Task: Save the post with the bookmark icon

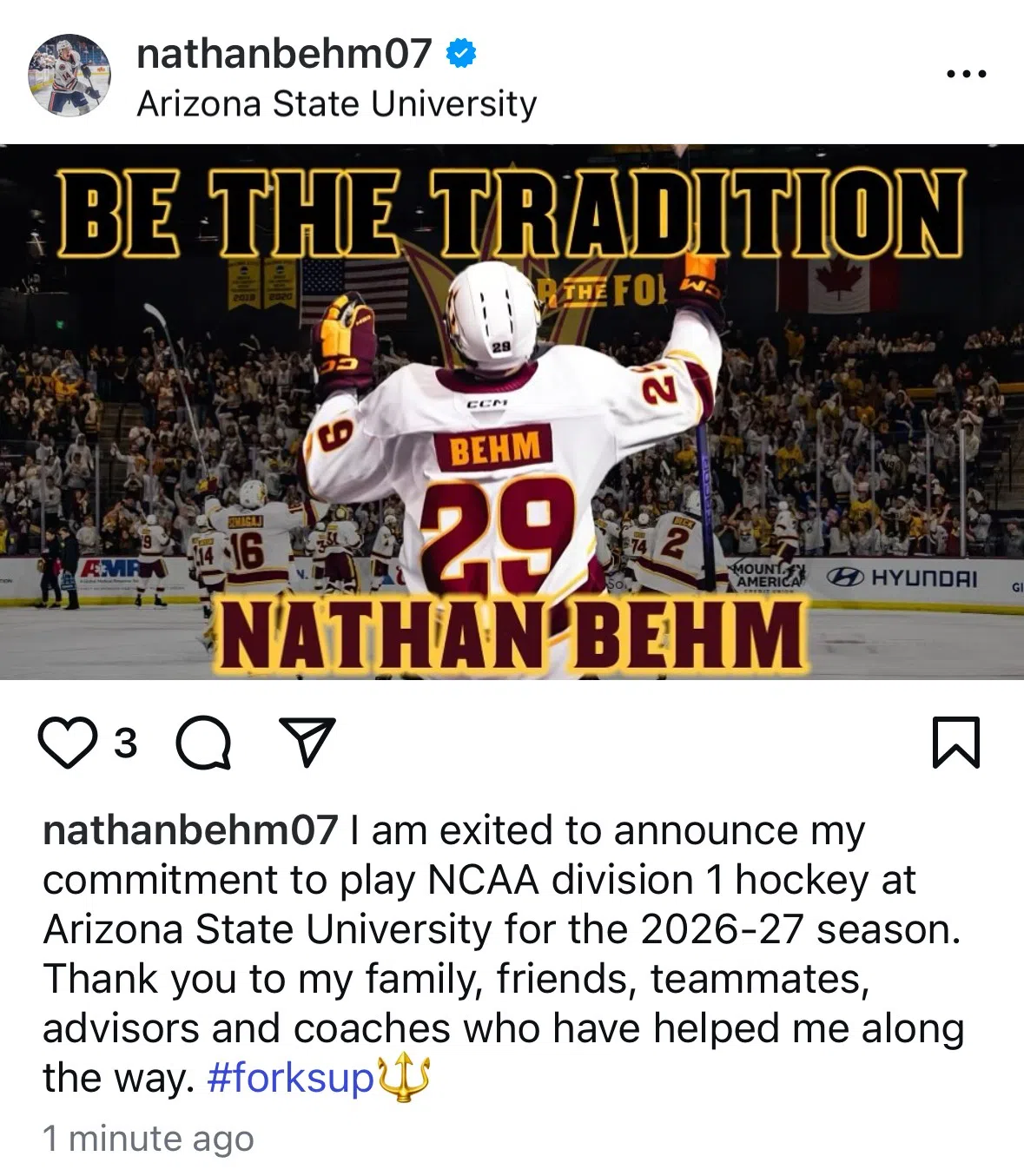Action: coord(955,743)
